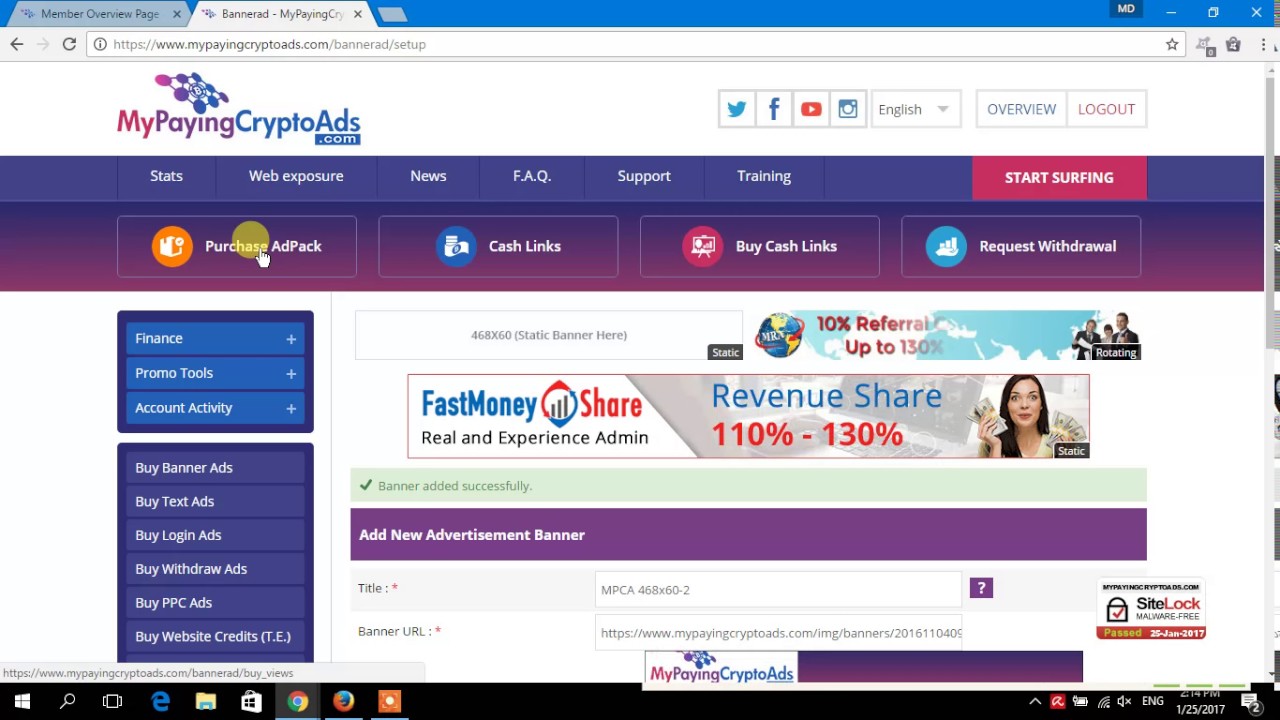
Task: Open Buy Login Ads sidebar link
Action: click(215, 535)
